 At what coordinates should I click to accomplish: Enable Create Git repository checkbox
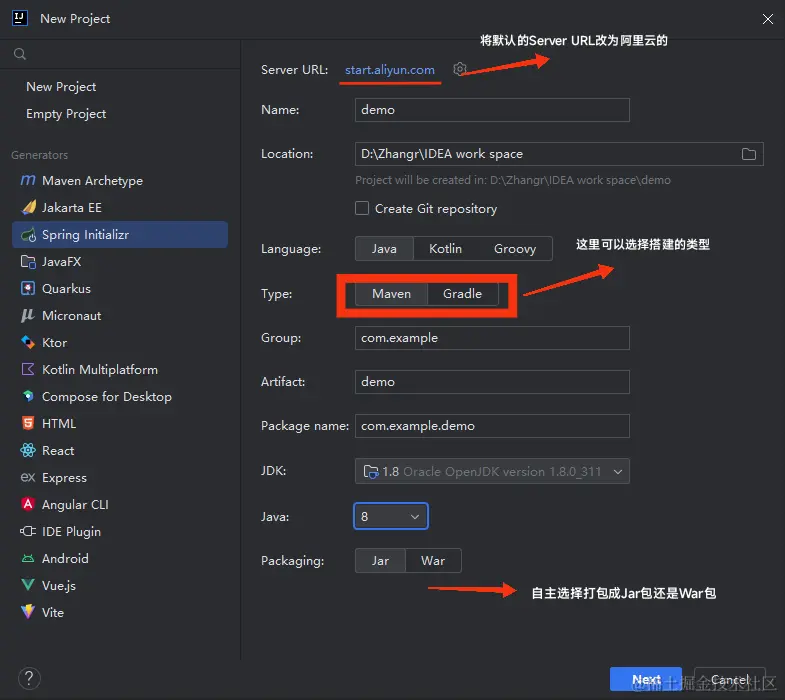[x=361, y=208]
